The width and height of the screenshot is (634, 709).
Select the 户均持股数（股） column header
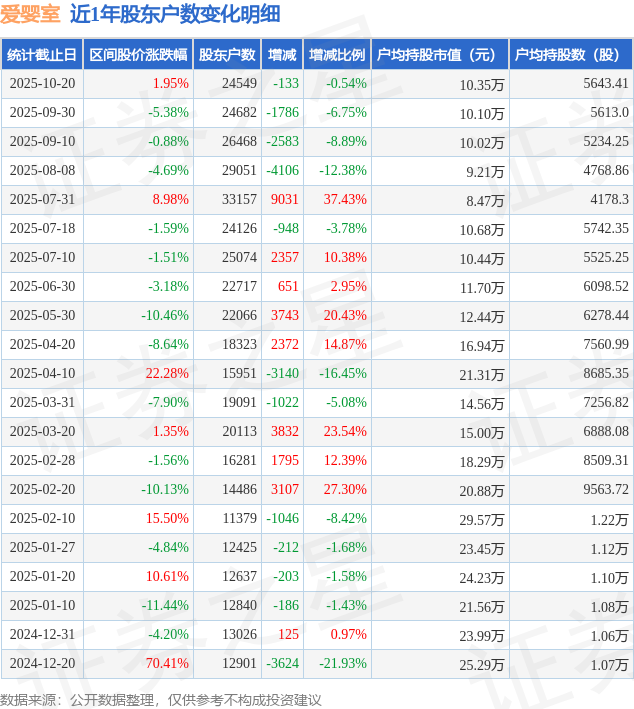570,55
